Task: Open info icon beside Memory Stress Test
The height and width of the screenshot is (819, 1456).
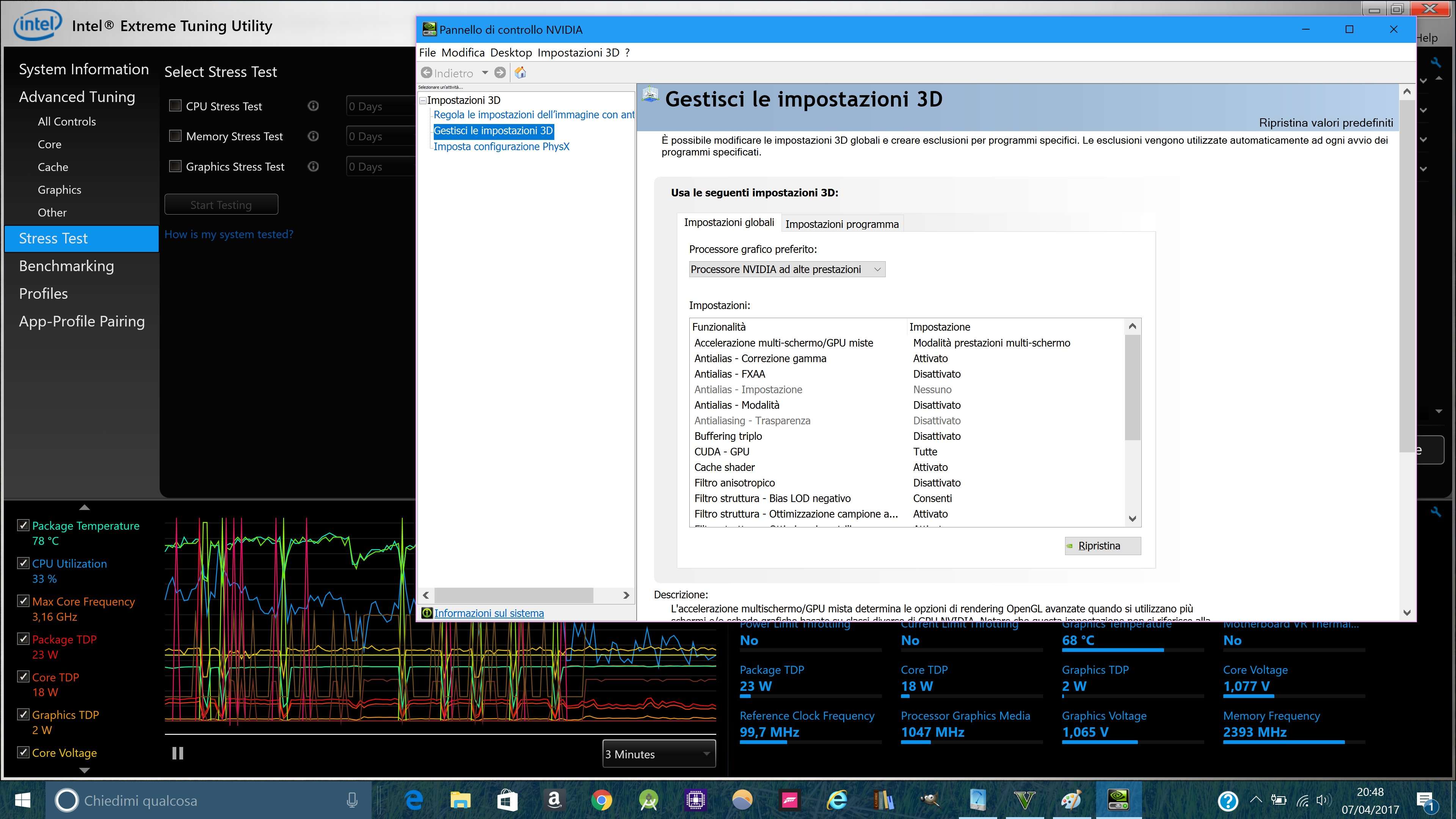Action: pos(313,136)
